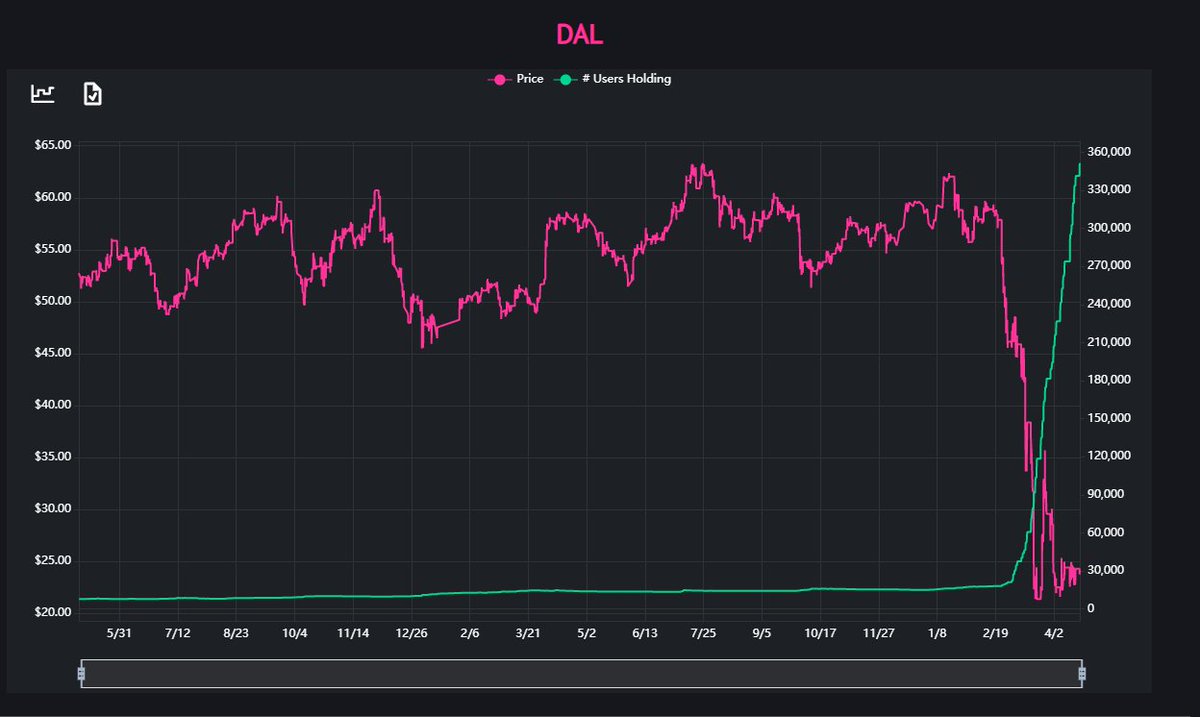Click the 360,000 users axis label
The height and width of the screenshot is (717, 1200).
[1110, 152]
